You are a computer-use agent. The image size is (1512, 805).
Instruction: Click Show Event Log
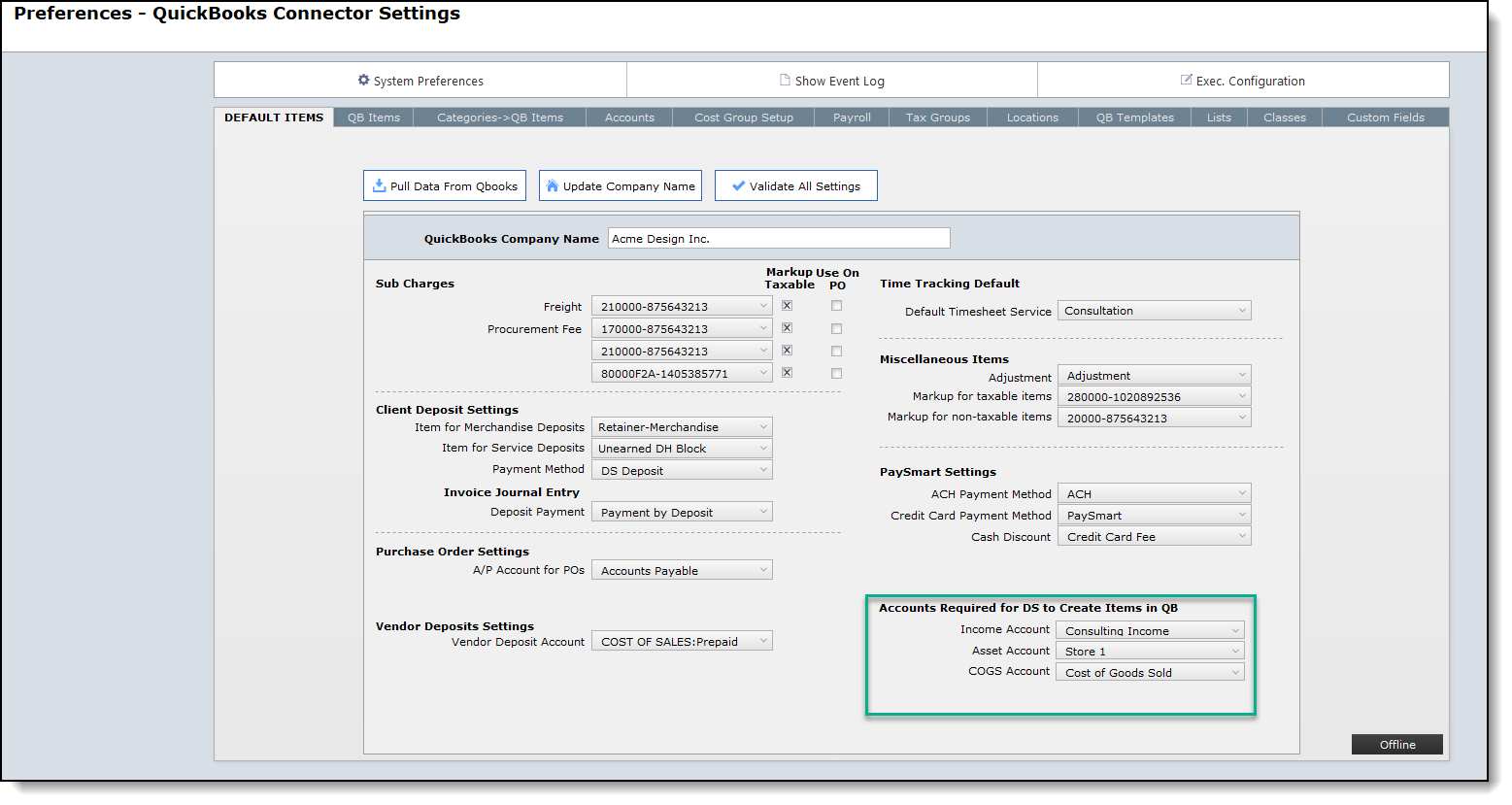pyautogui.click(x=832, y=81)
